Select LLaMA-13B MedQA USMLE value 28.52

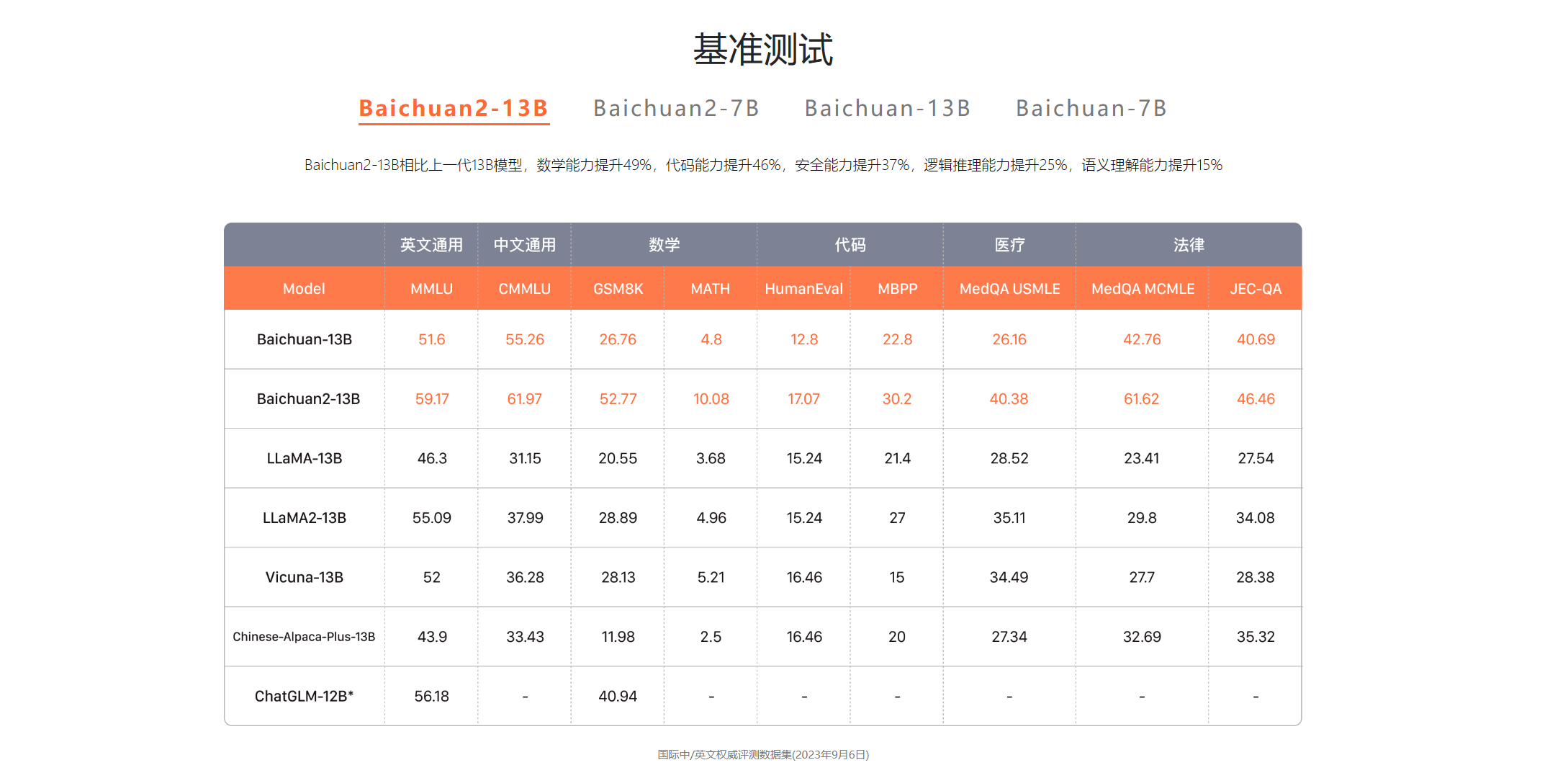pos(1009,458)
